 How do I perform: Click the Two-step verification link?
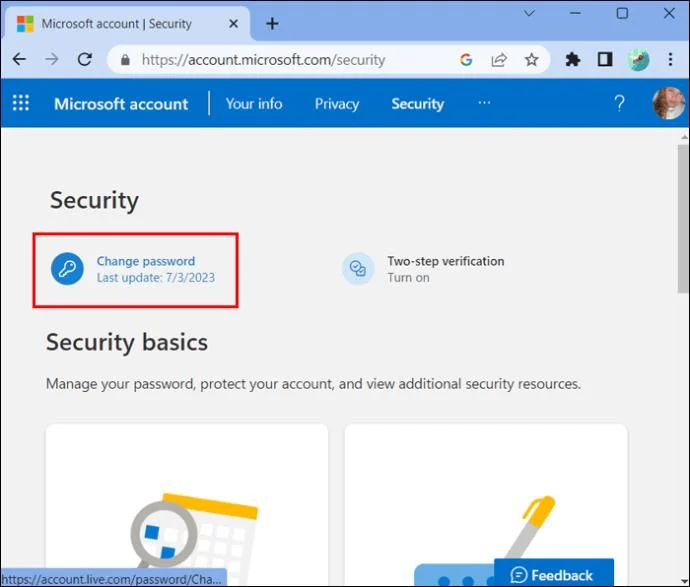click(x=446, y=261)
